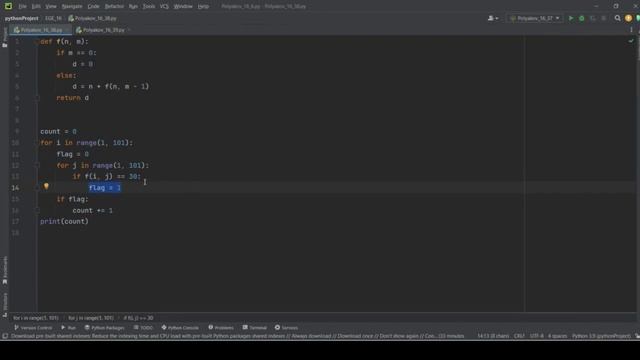Viewport: 640px width, 360px height.
Task: Collapse the for j loop fold marker
Action: pos(37,165)
